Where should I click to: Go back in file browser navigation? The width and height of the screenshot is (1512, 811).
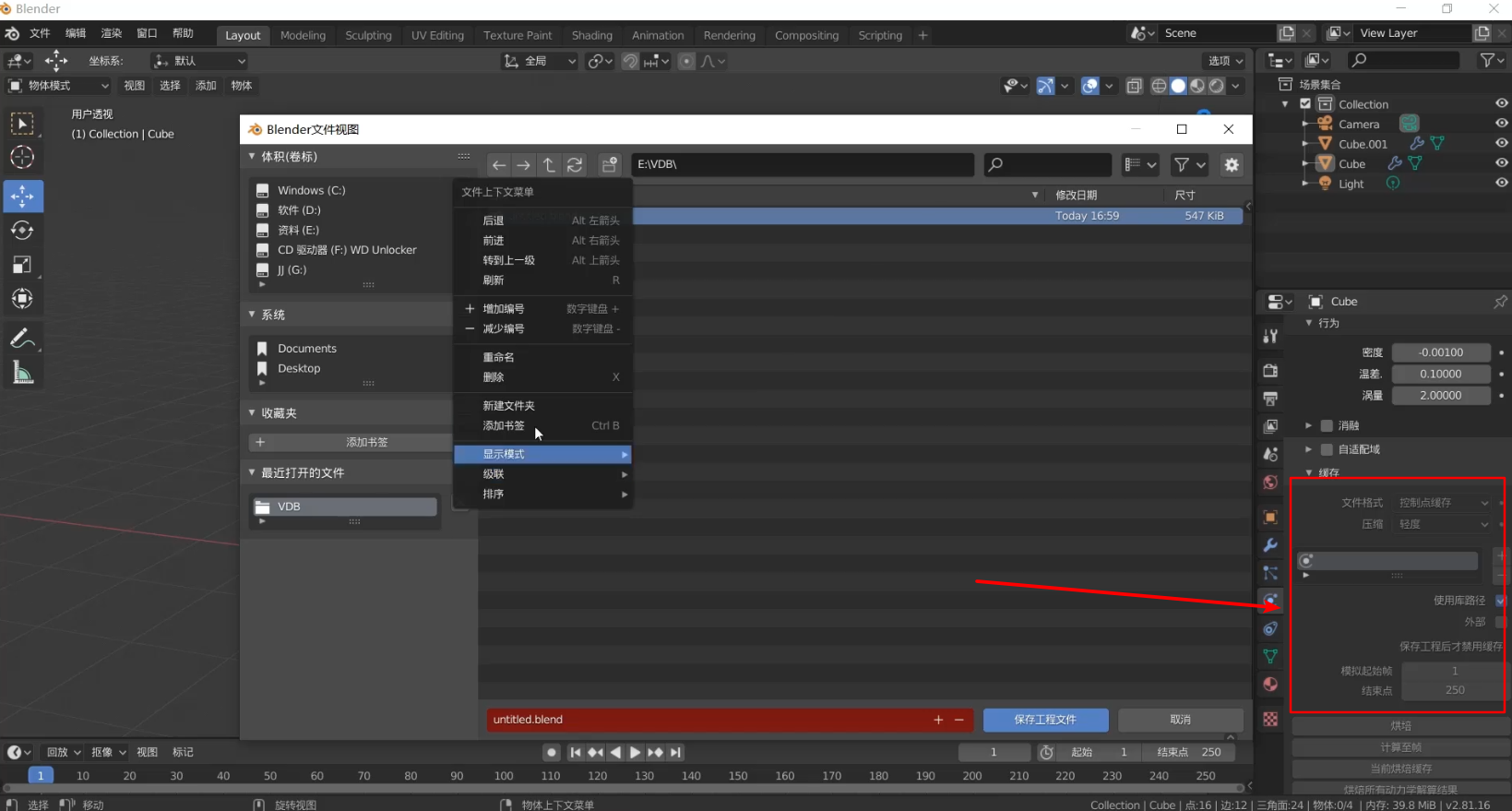click(499, 165)
